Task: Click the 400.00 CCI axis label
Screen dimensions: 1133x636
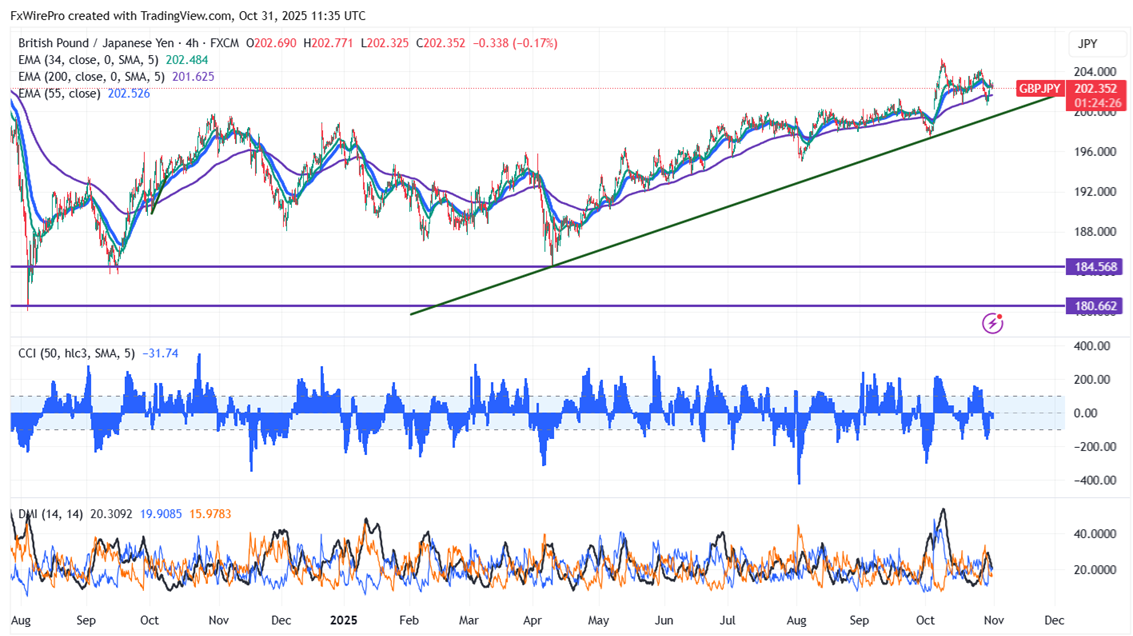Action: point(1092,346)
